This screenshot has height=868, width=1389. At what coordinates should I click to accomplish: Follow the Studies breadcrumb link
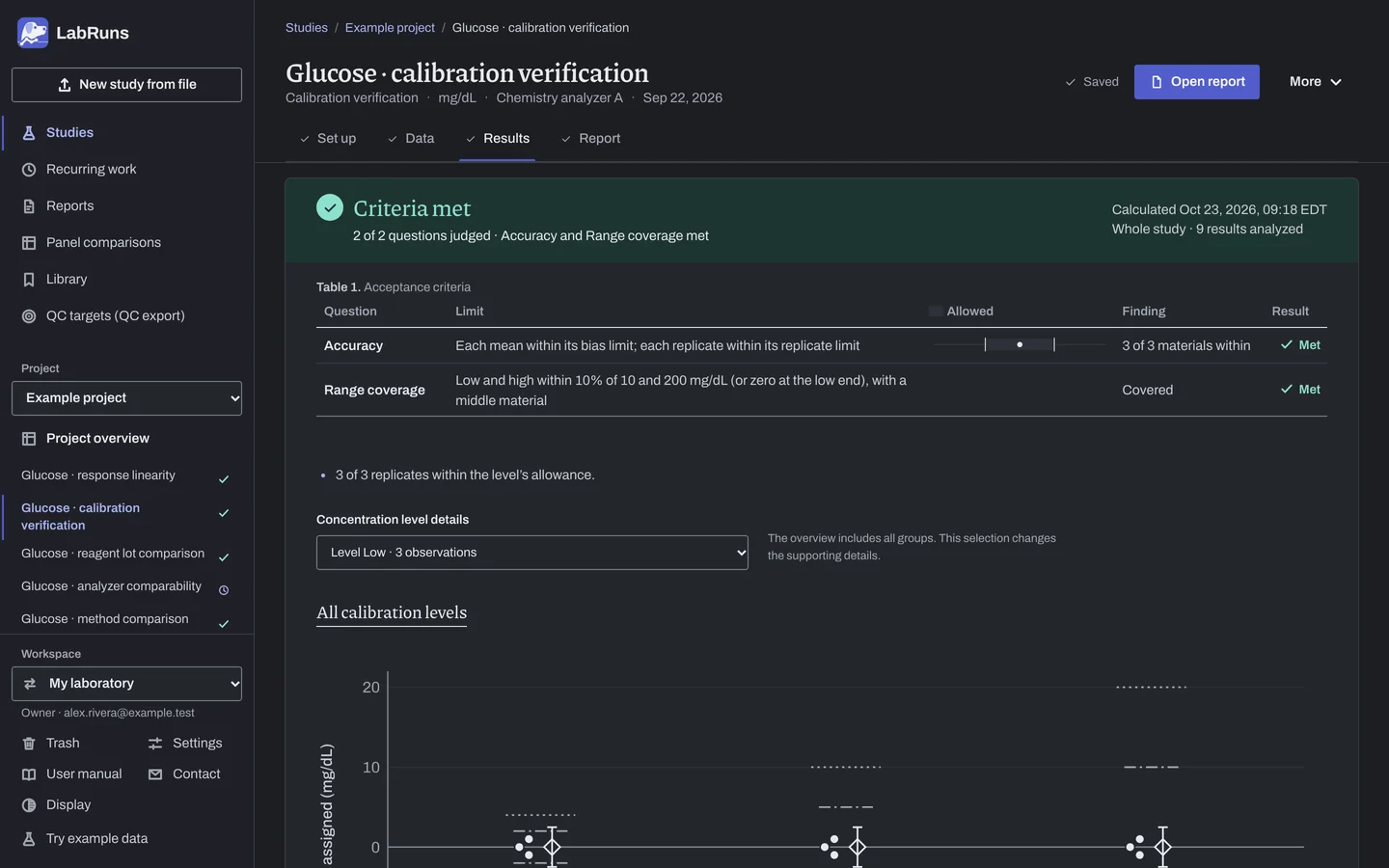pos(307,28)
